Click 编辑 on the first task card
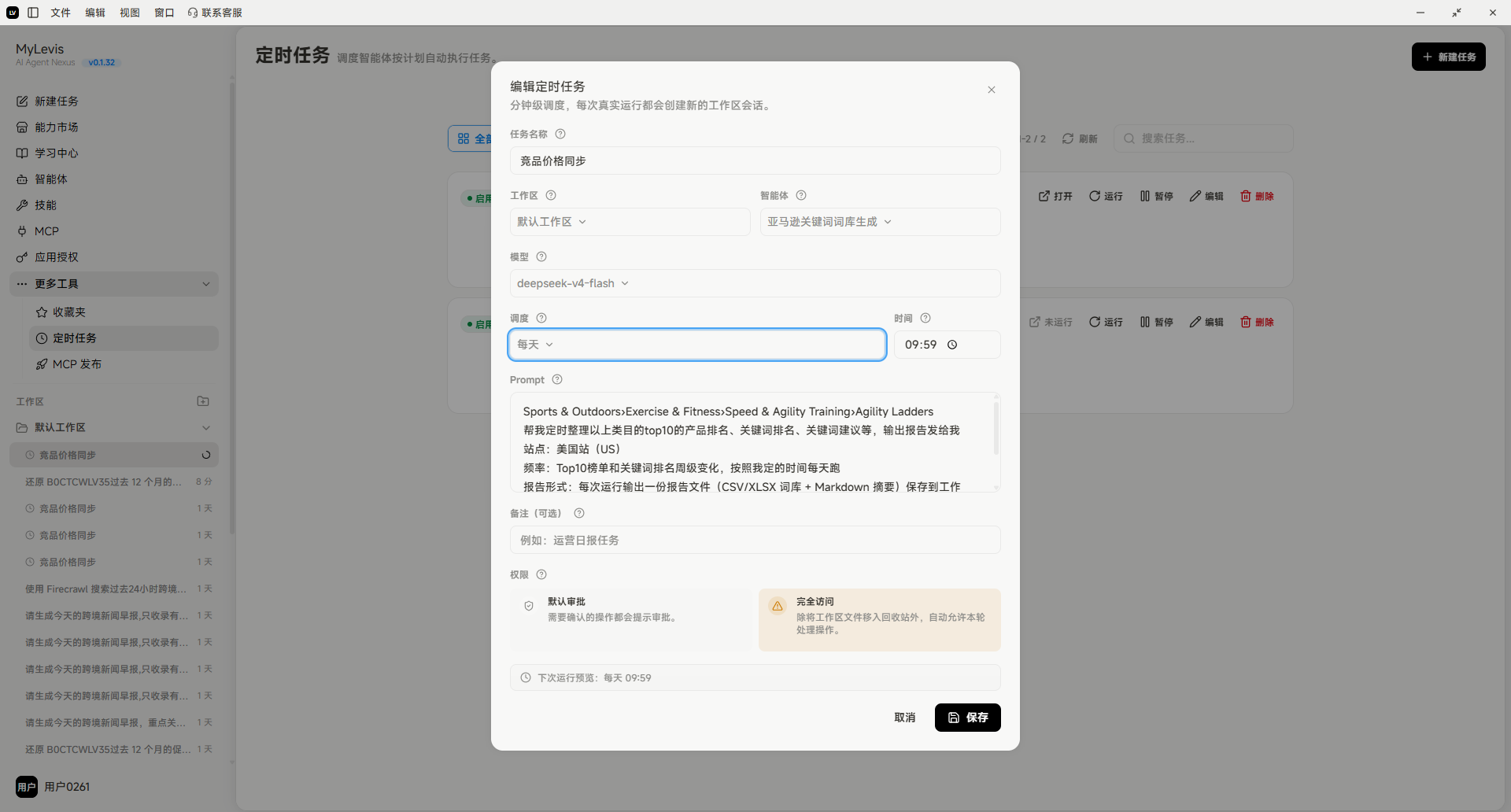Image resolution: width=1511 pixels, height=812 pixels. [x=1206, y=196]
